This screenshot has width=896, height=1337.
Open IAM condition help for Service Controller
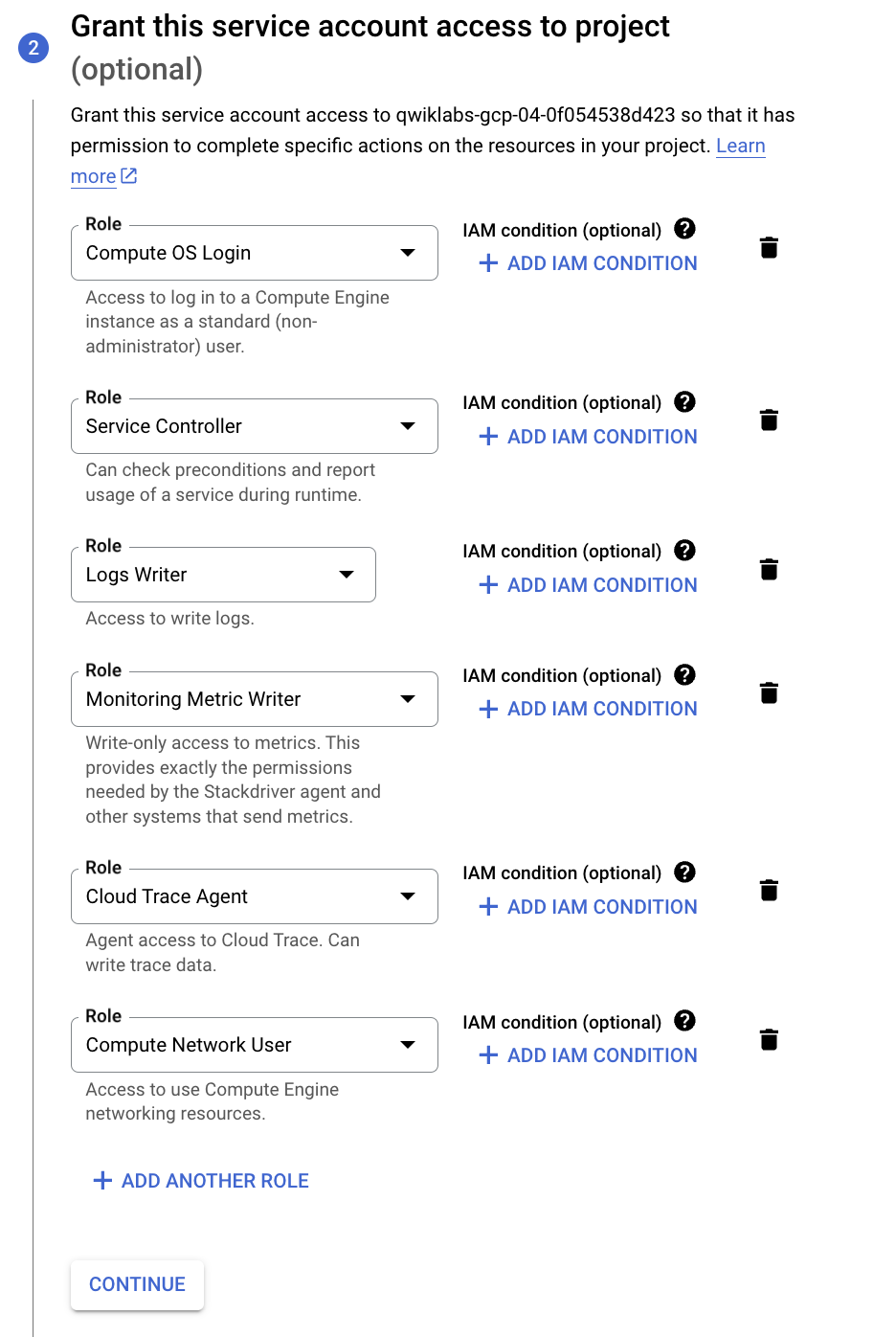click(684, 402)
